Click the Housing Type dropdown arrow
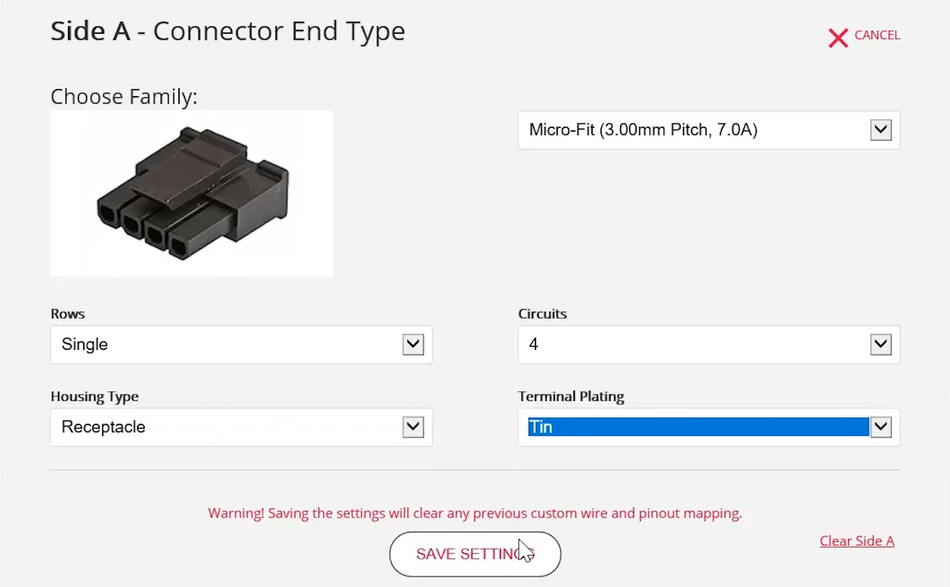Screen dimensions: 950x587 (412, 427)
